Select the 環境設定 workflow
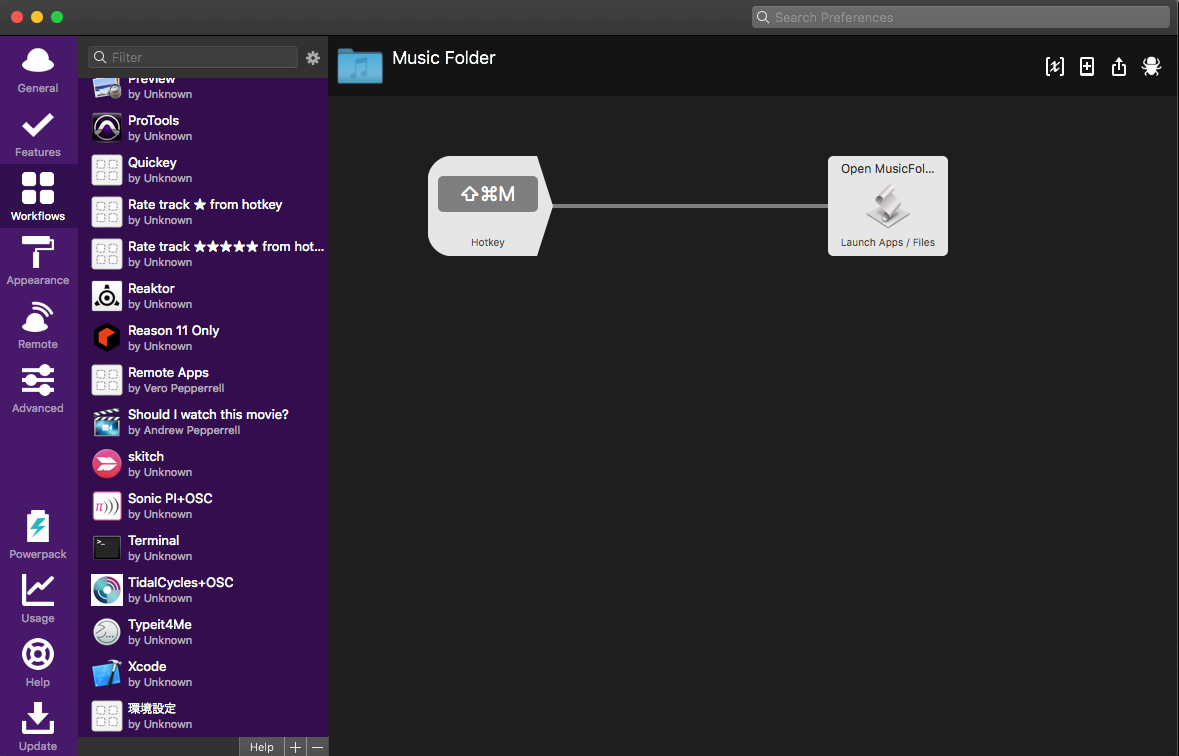The width and height of the screenshot is (1179, 756). [x=203, y=716]
